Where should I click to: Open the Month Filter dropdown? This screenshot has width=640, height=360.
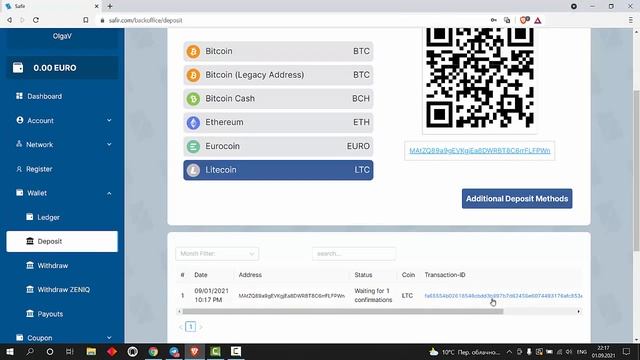click(217, 253)
